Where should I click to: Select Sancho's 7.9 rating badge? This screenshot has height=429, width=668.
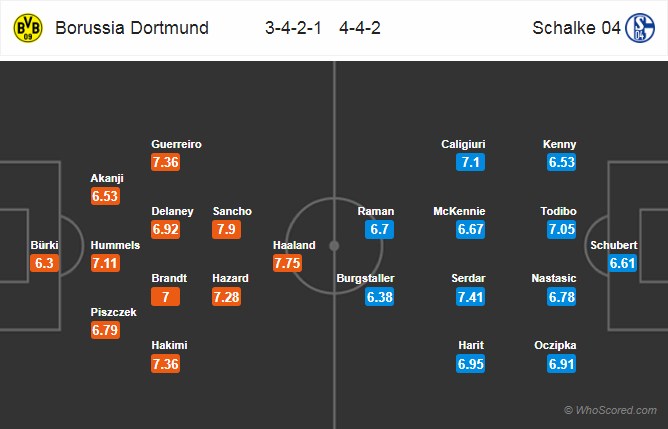pyautogui.click(x=226, y=229)
